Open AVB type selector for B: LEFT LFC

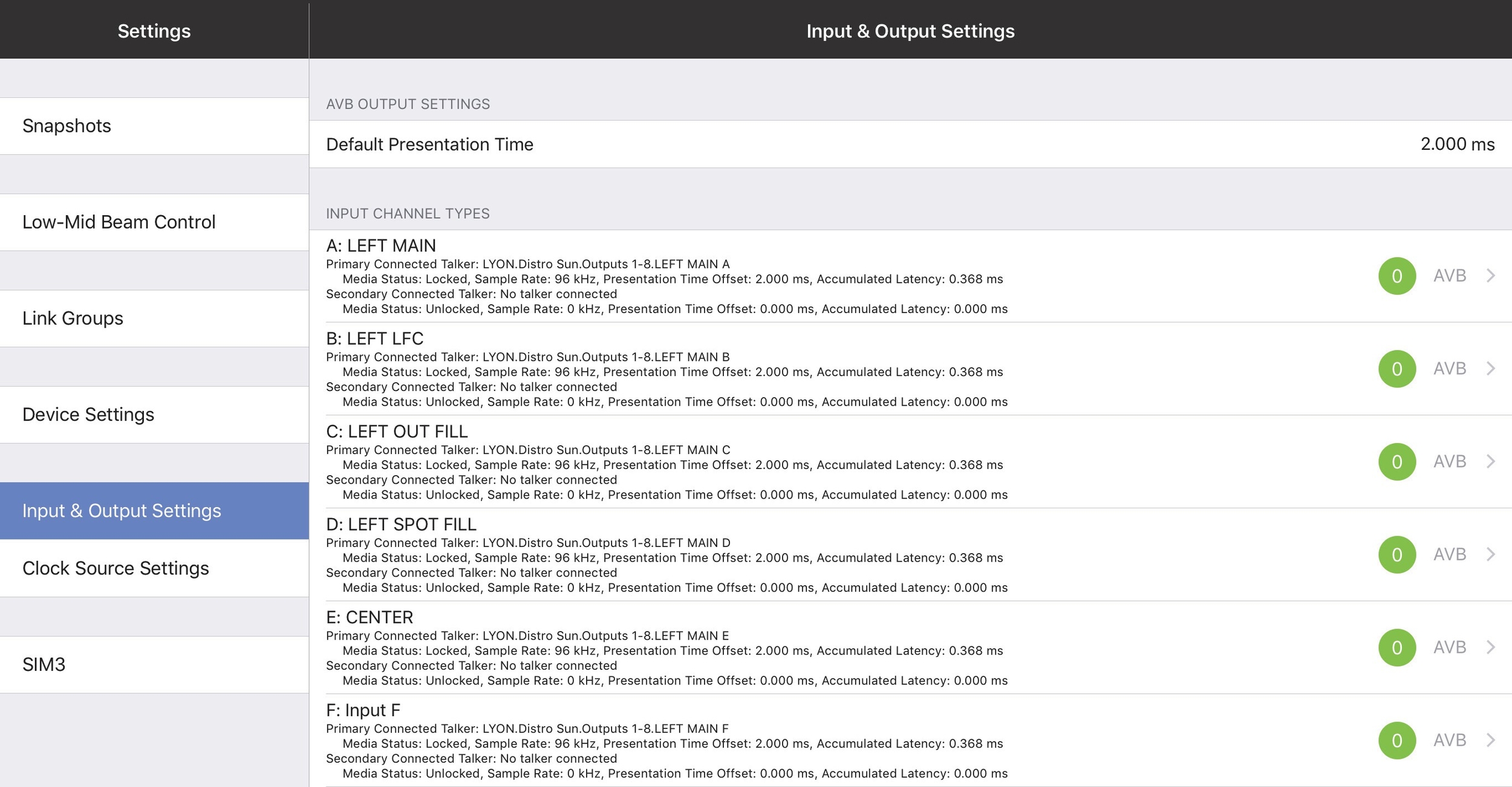pyautogui.click(x=1450, y=369)
